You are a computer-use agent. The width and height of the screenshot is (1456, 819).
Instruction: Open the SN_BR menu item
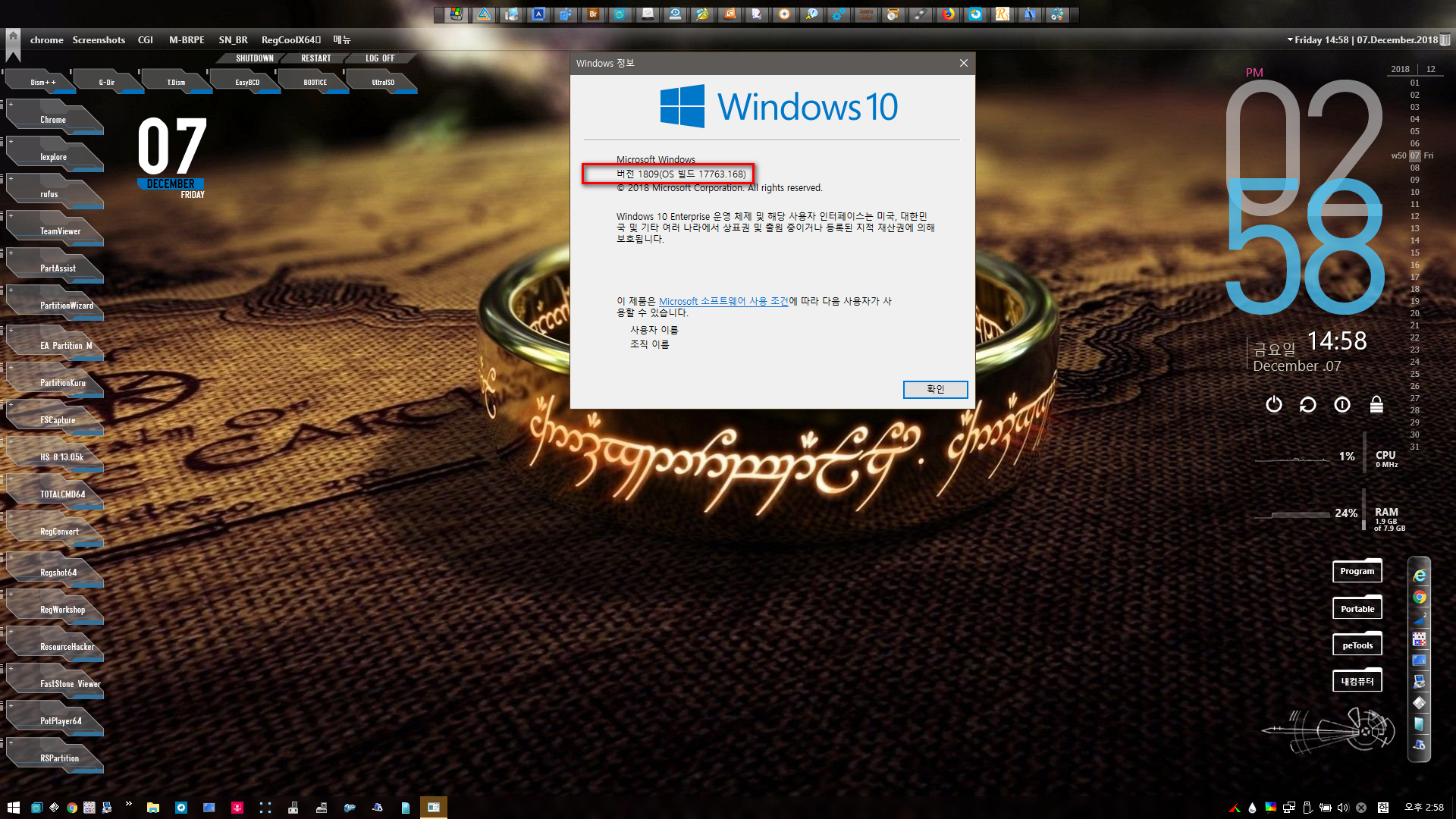233,39
